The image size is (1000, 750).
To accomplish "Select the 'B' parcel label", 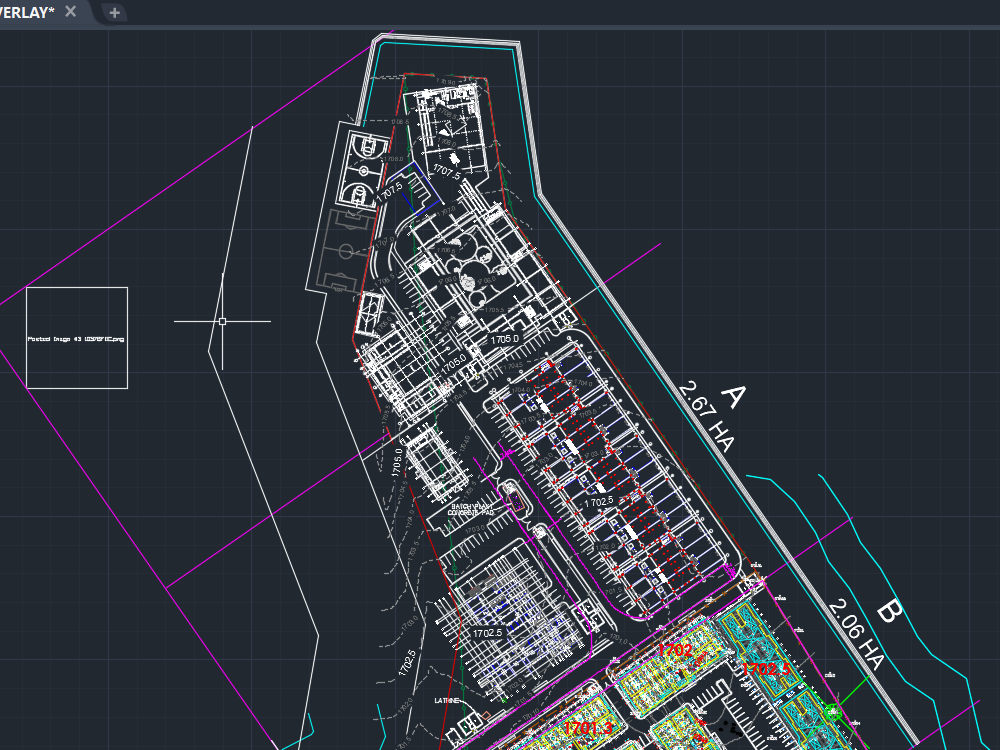I will tap(888, 611).
